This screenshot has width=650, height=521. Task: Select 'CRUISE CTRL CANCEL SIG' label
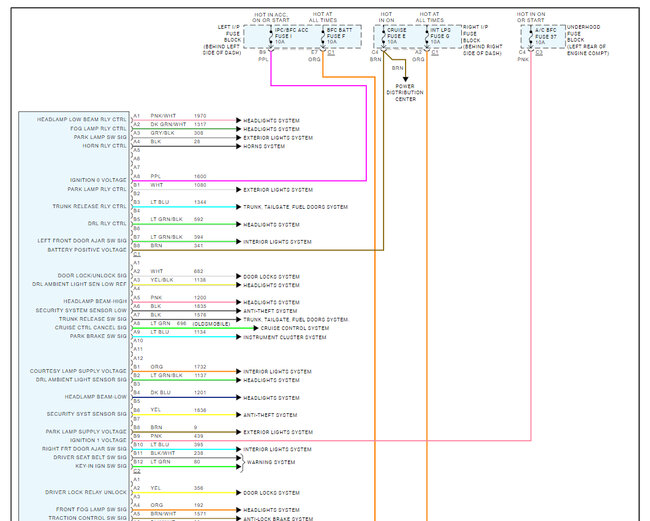pos(91,327)
